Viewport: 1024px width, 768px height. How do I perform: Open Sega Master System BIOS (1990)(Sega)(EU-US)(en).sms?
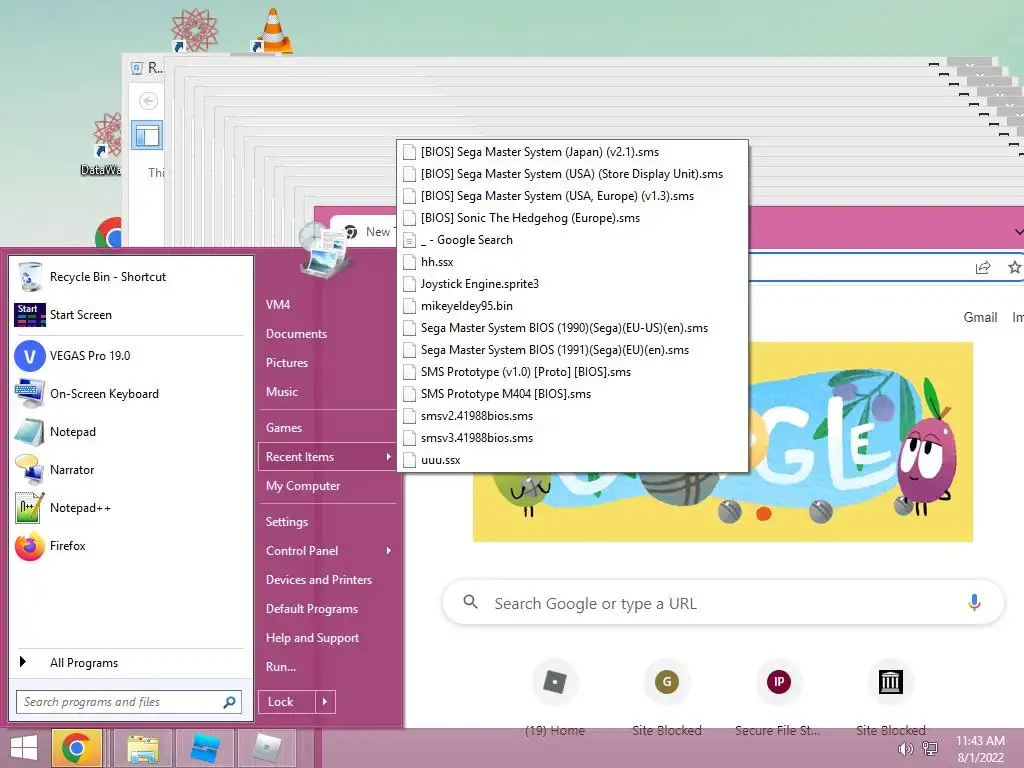pyautogui.click(x=572, y=328)
